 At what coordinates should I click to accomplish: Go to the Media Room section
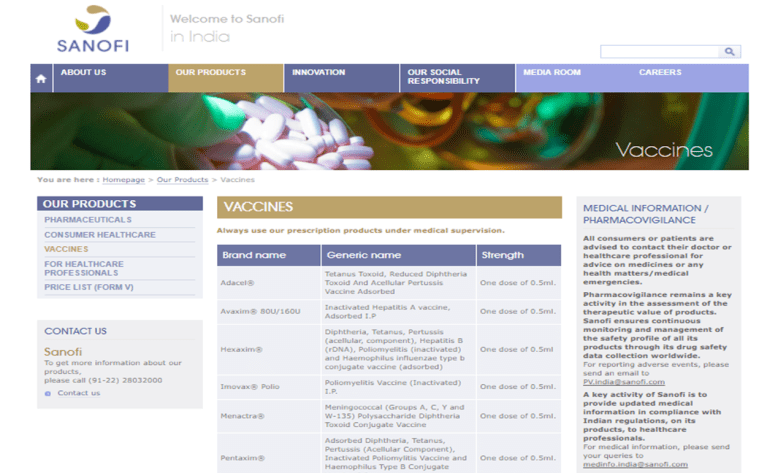(x=552, y=73)
